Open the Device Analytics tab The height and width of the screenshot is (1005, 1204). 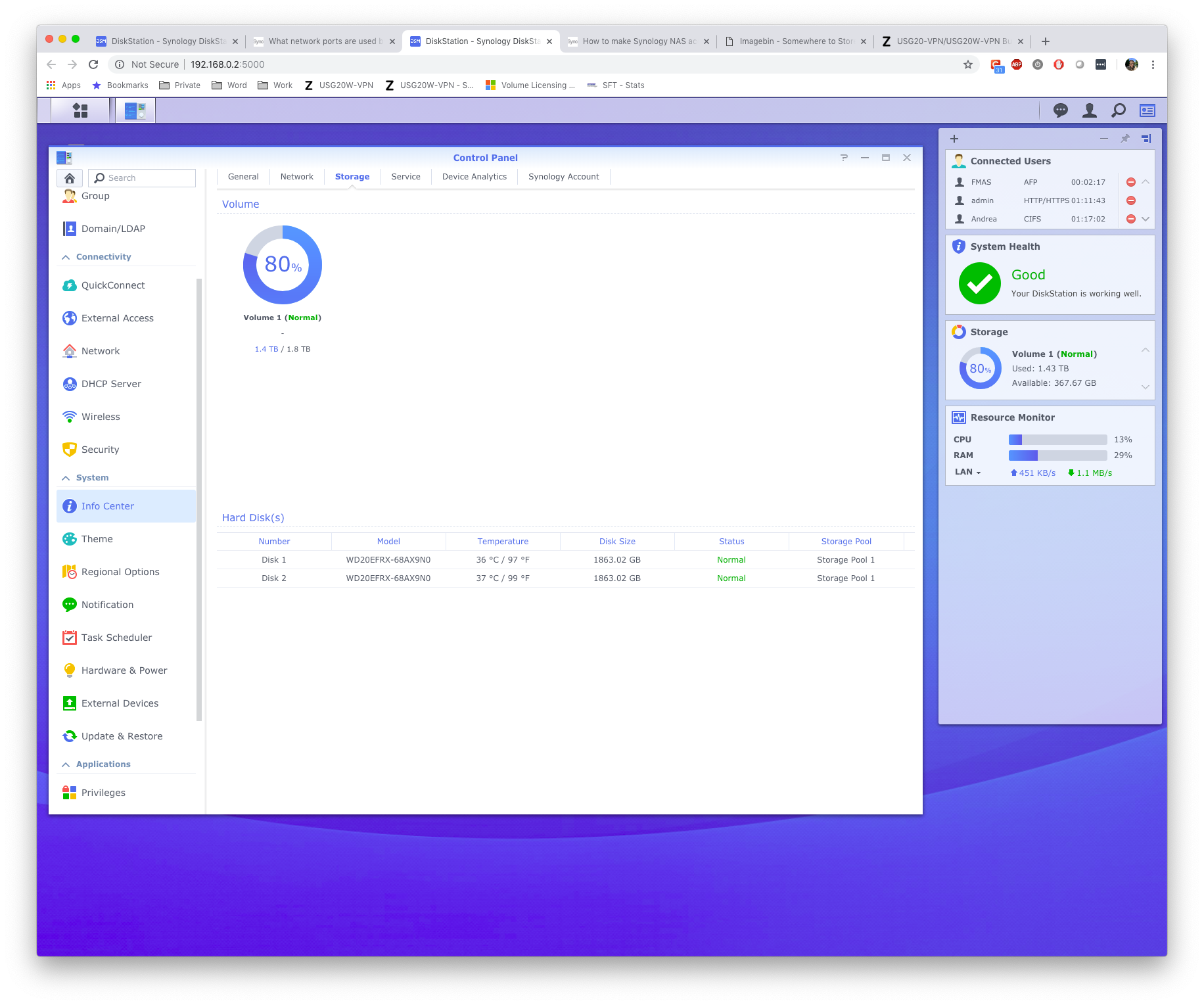pos(475,177)
